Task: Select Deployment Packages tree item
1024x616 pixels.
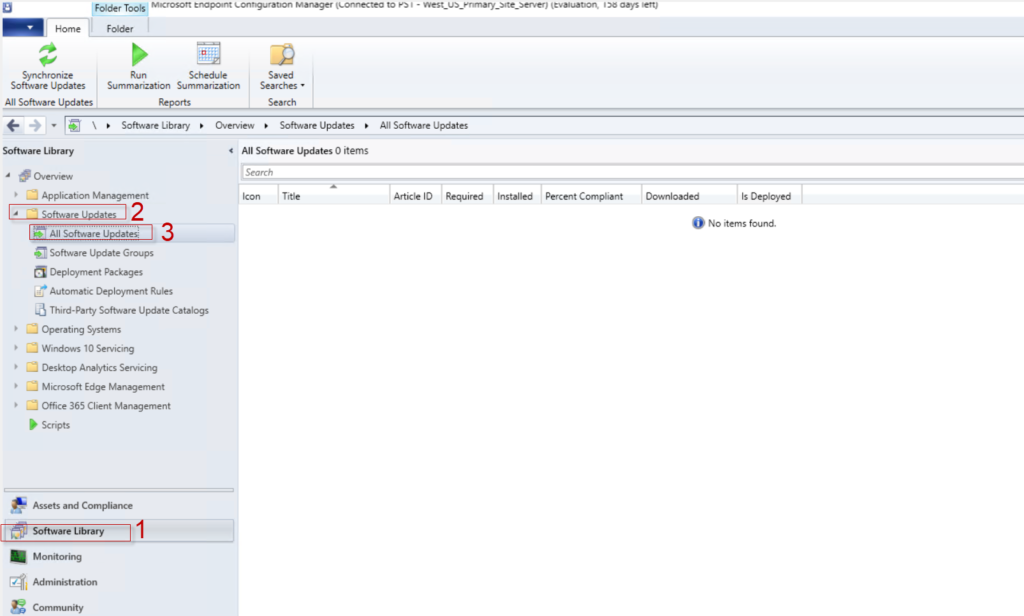Action: [96, 272]
